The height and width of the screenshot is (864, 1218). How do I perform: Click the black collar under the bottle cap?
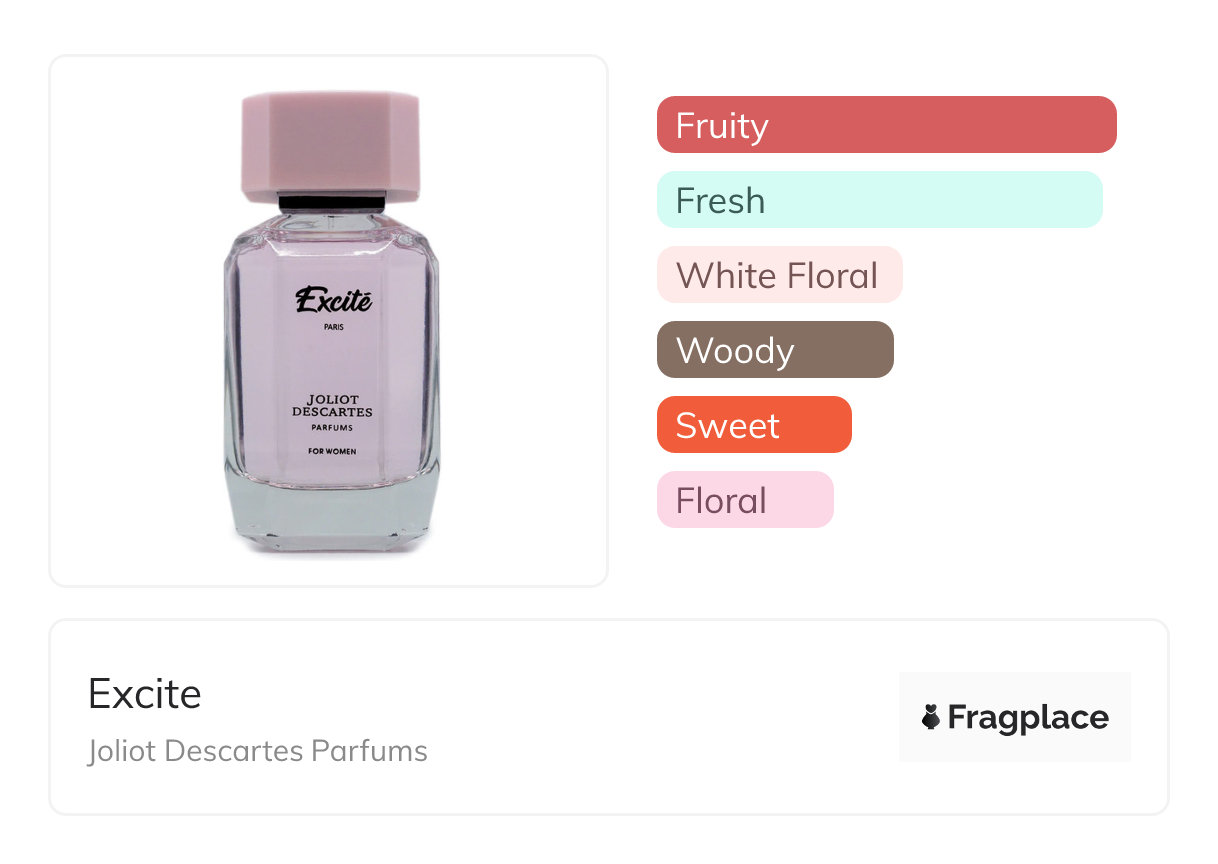332,203
